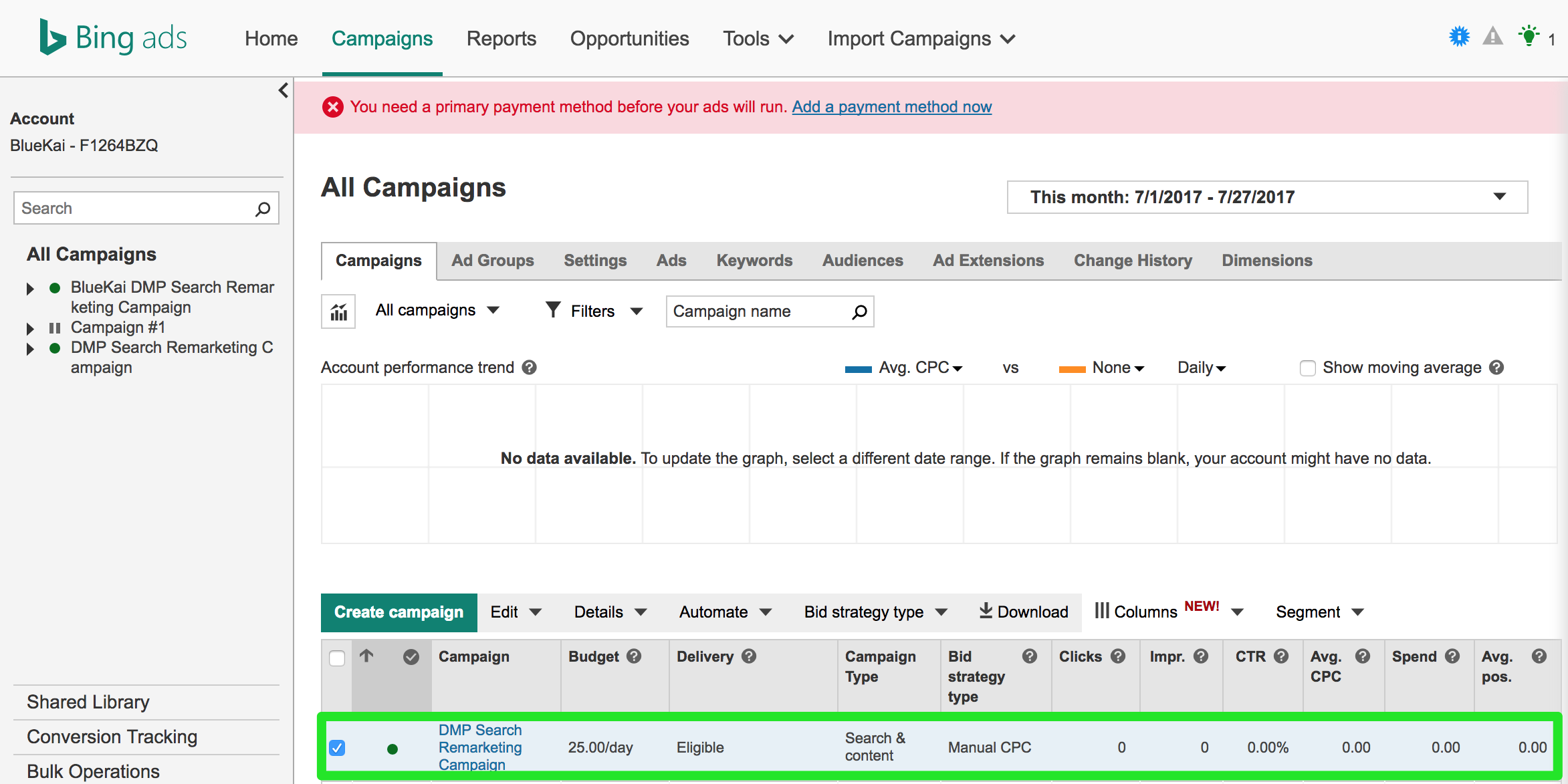
Task: Open the Filters dropdown
Action: 594,311
